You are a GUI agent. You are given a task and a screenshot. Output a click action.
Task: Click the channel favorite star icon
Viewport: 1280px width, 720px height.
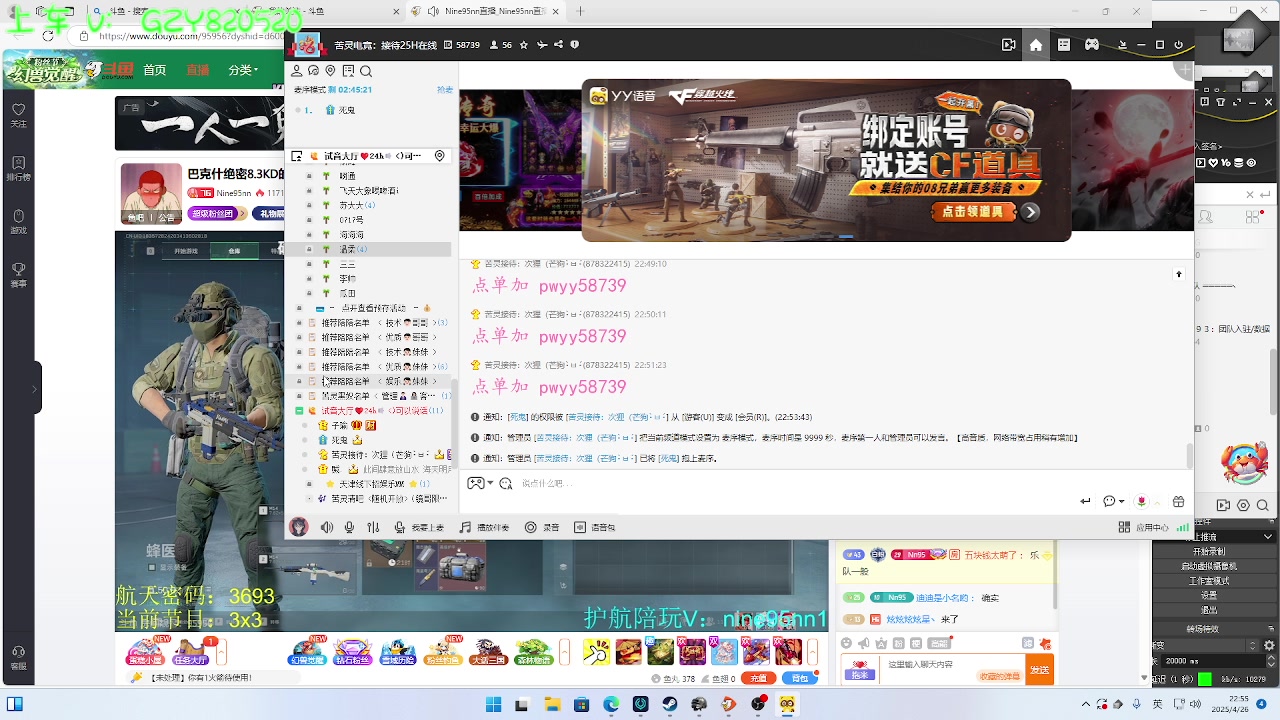tap(524, 45)
